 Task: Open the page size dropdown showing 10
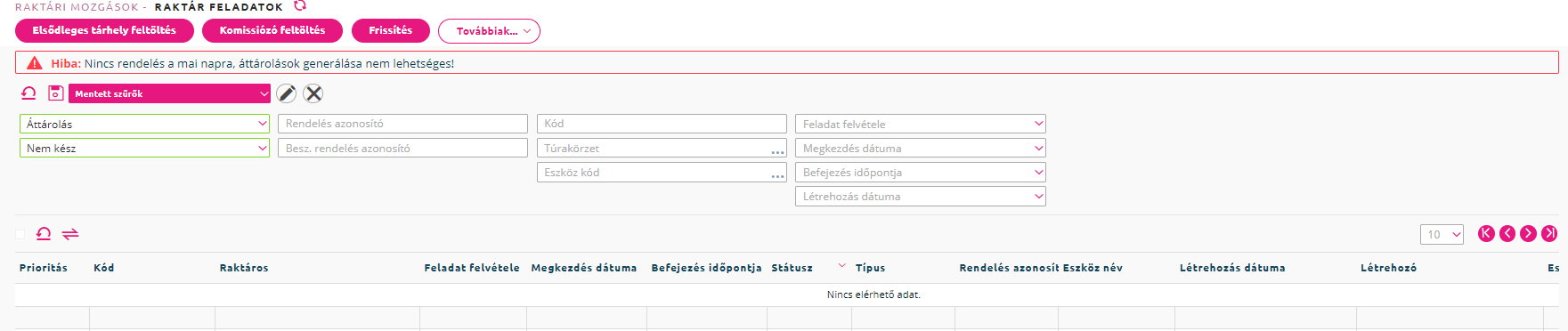(1442, 234)
